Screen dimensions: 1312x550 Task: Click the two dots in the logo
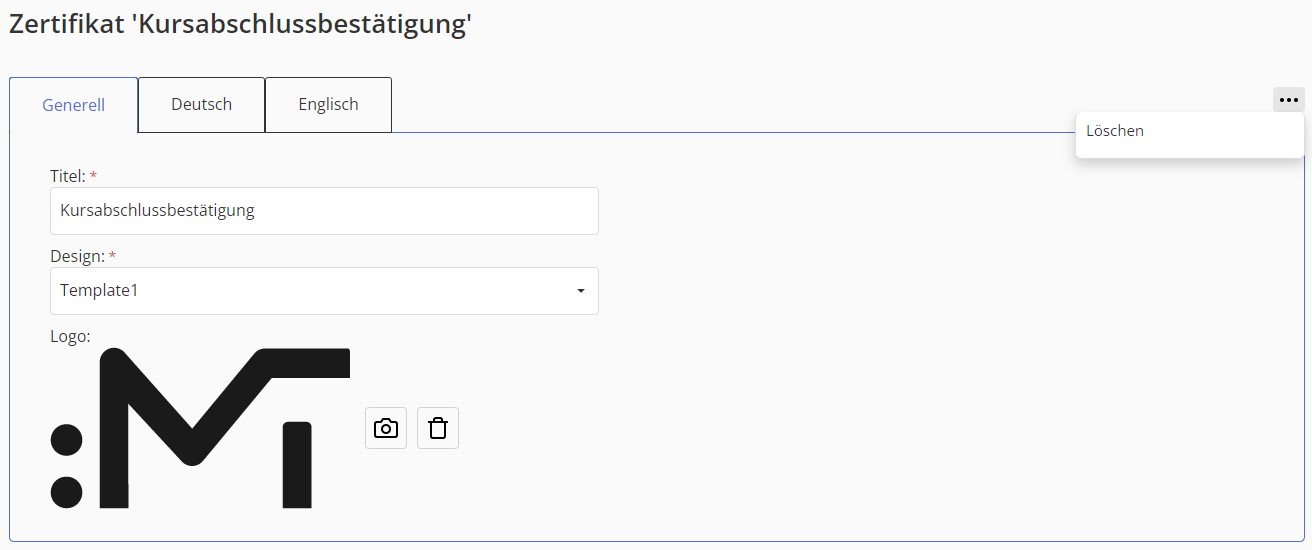66,466
